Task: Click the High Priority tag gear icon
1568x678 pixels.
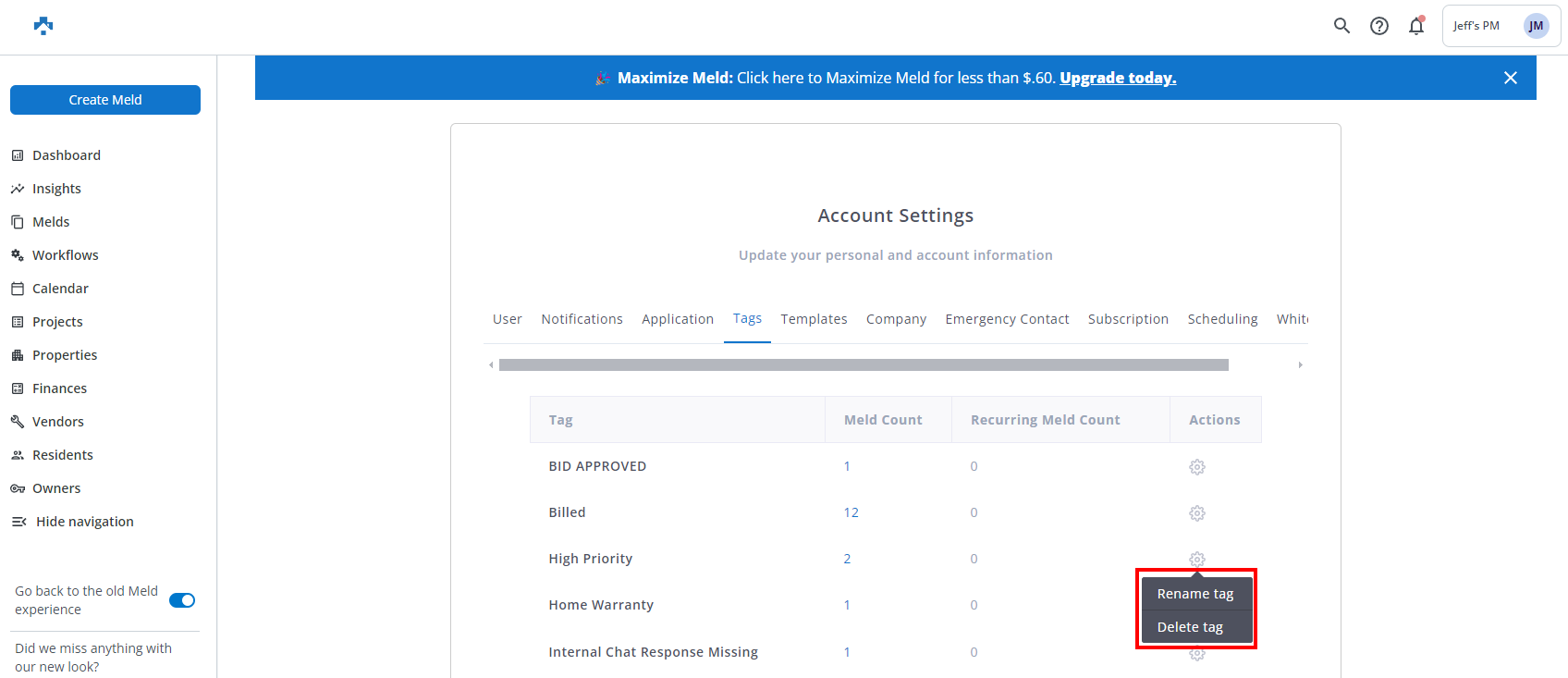Action: pyautogui.click(x=1196, y=559)
